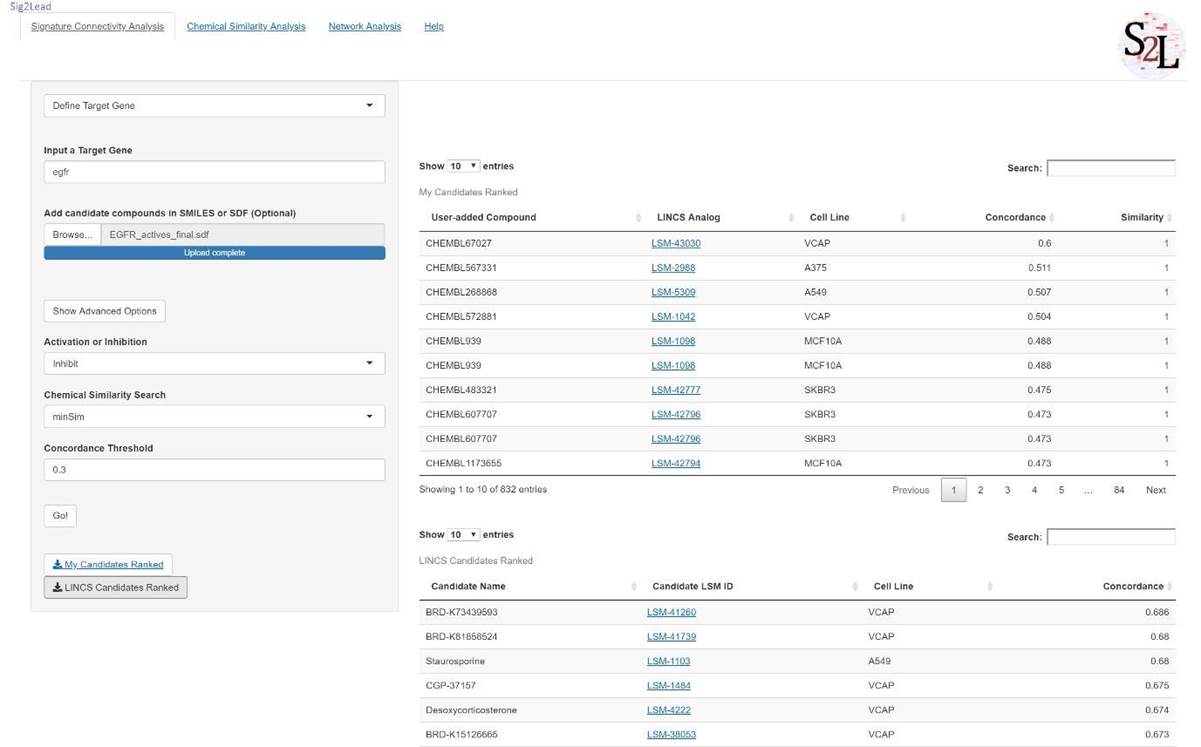1201x747 pixels.
Task: Download LINCS Candidates Ranked file
Action: (x=115, y=588)
